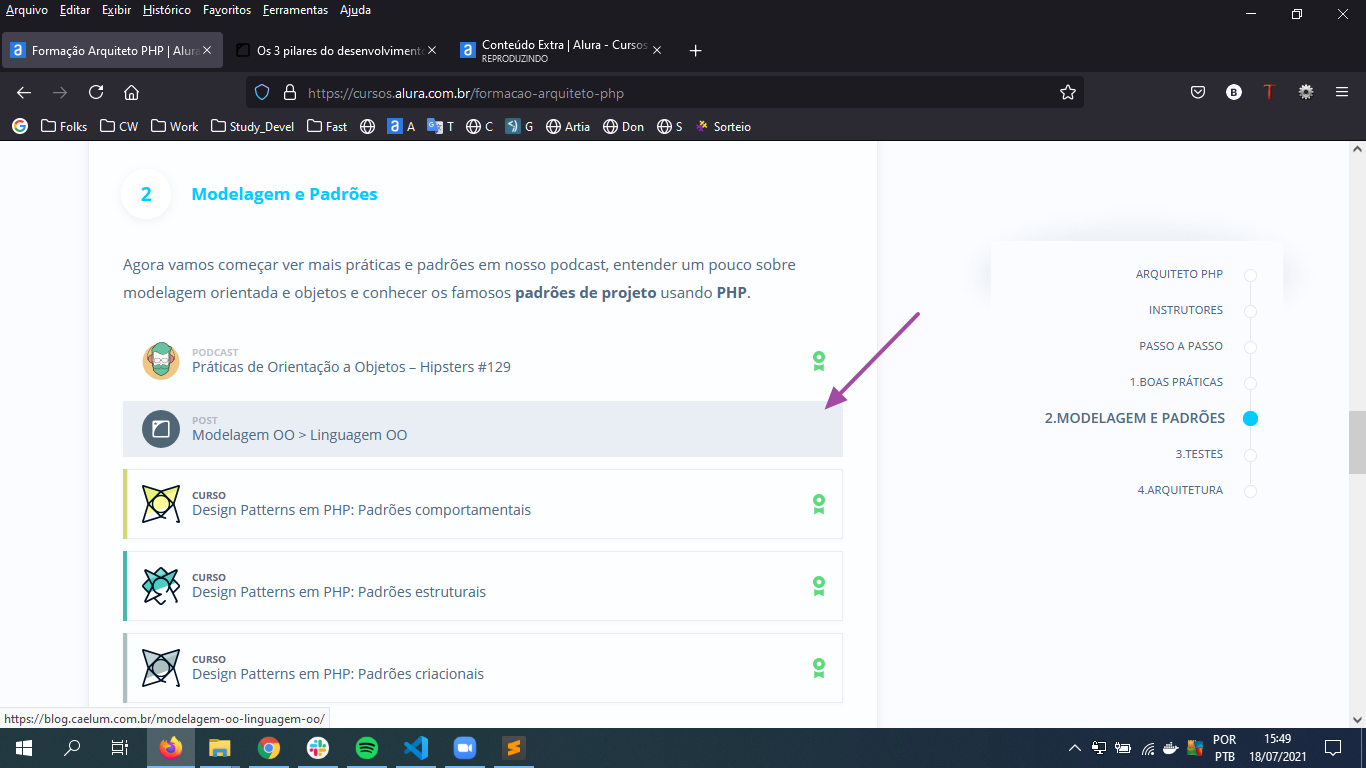This screenshot has width=1366, height=768.
Task: Reload the current page
Action: tap(96, 92)
